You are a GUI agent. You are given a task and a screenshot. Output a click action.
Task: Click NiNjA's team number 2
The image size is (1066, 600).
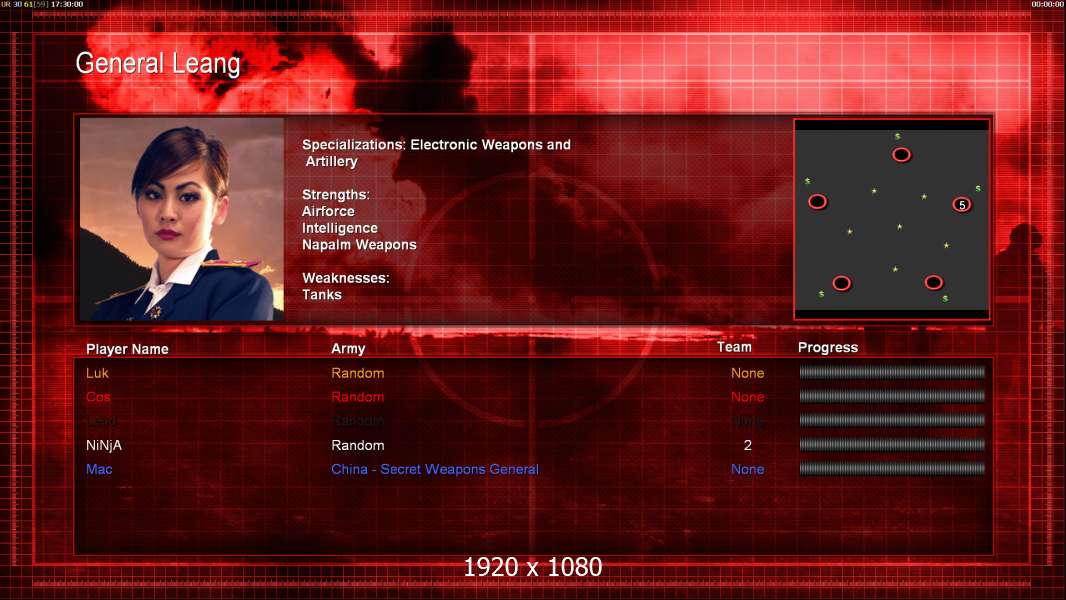[748, 445]
